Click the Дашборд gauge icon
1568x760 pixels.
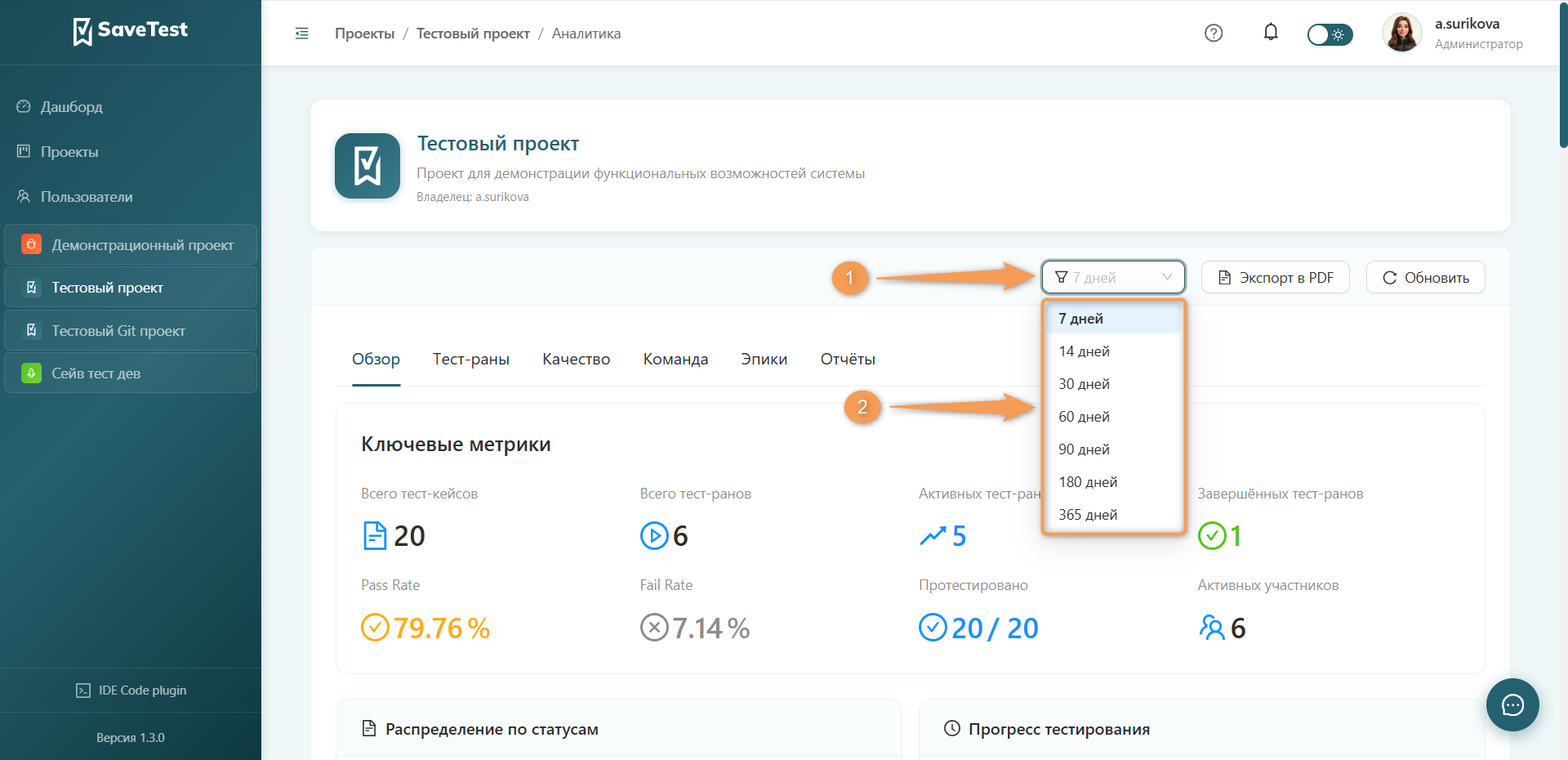pos(24,106)
